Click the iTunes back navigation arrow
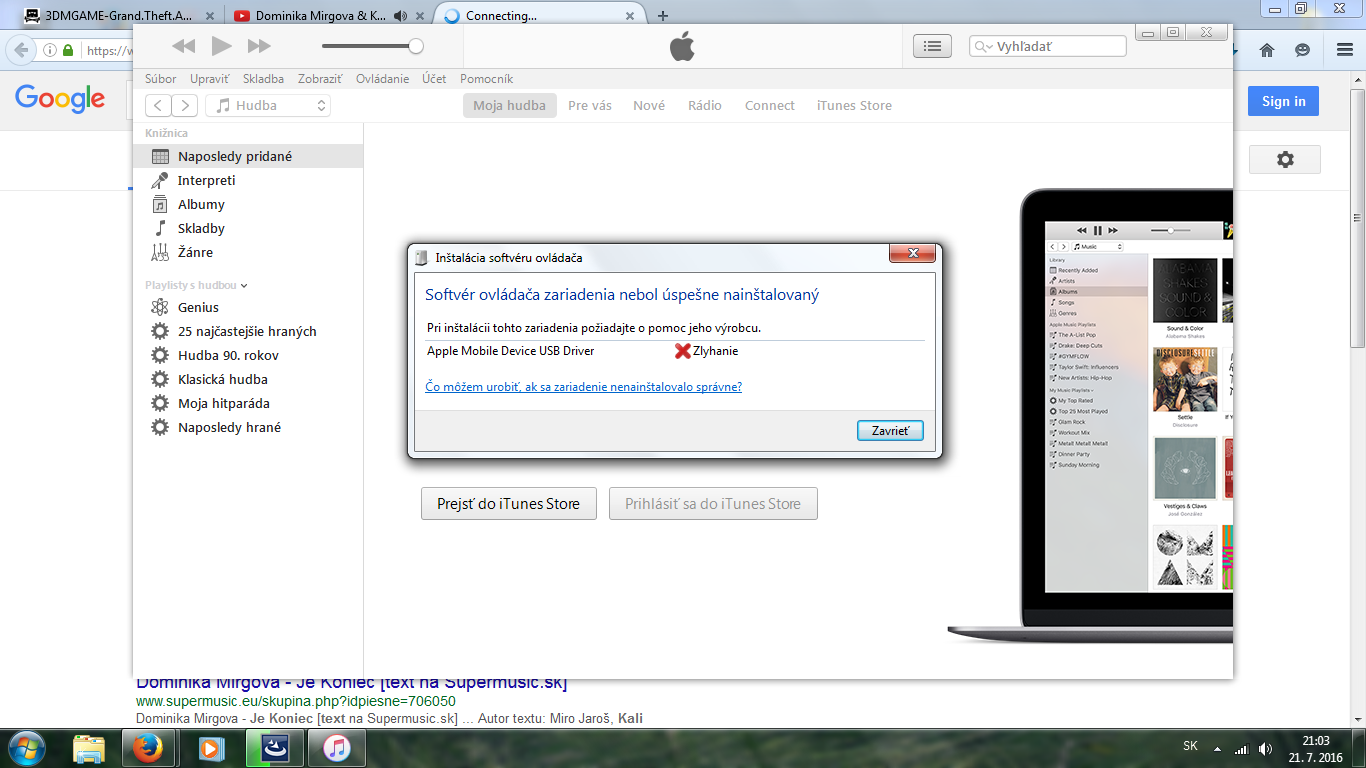Image resolution: width=1366 pixels, height=768 pixels. (158, 106)
